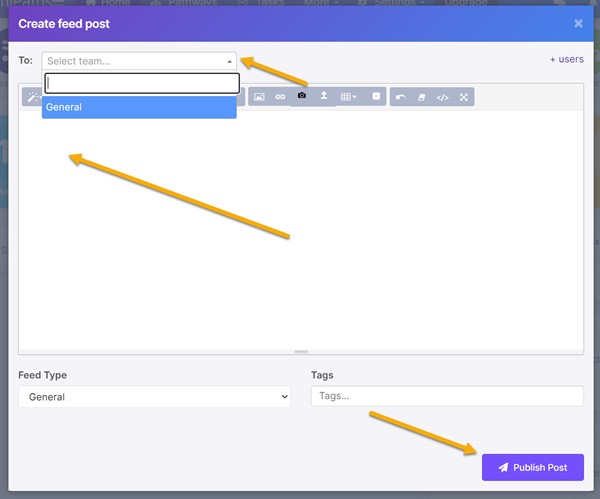
Task: Click the team search box in dropdown
Action: (x=142, y=83)
